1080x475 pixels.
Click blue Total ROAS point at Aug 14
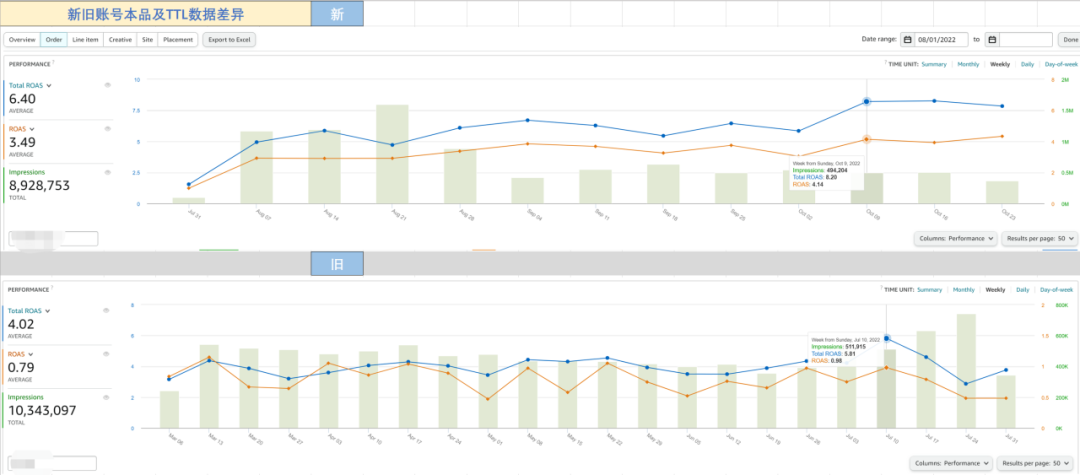324,131
